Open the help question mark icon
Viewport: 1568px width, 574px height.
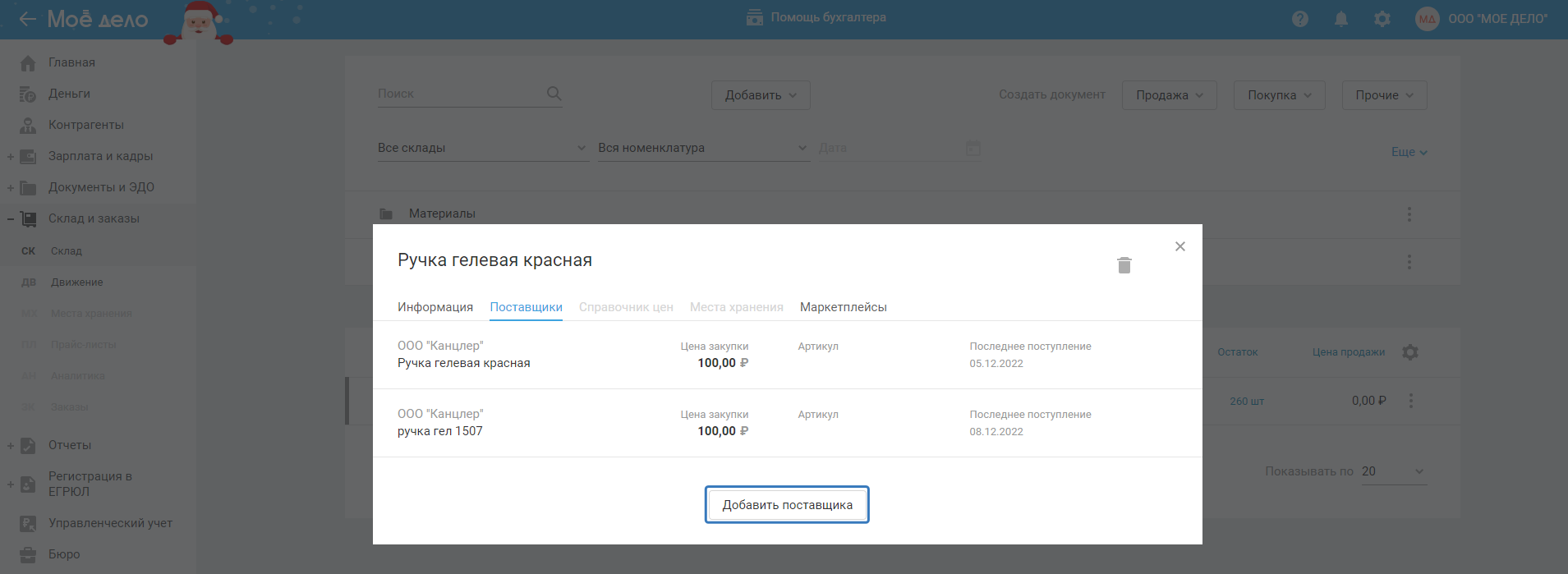1299,19
